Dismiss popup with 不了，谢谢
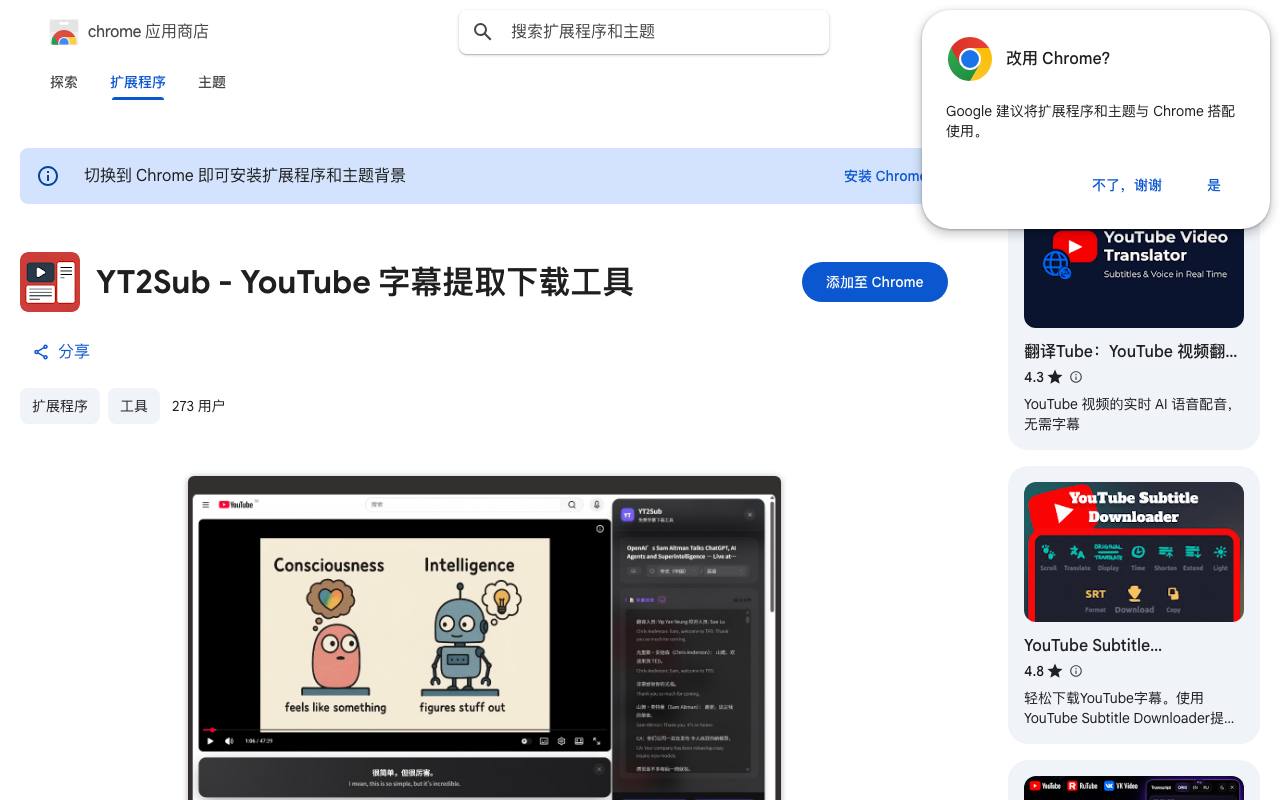Viewport: 1280px width, 800px height. point(1127,185)
